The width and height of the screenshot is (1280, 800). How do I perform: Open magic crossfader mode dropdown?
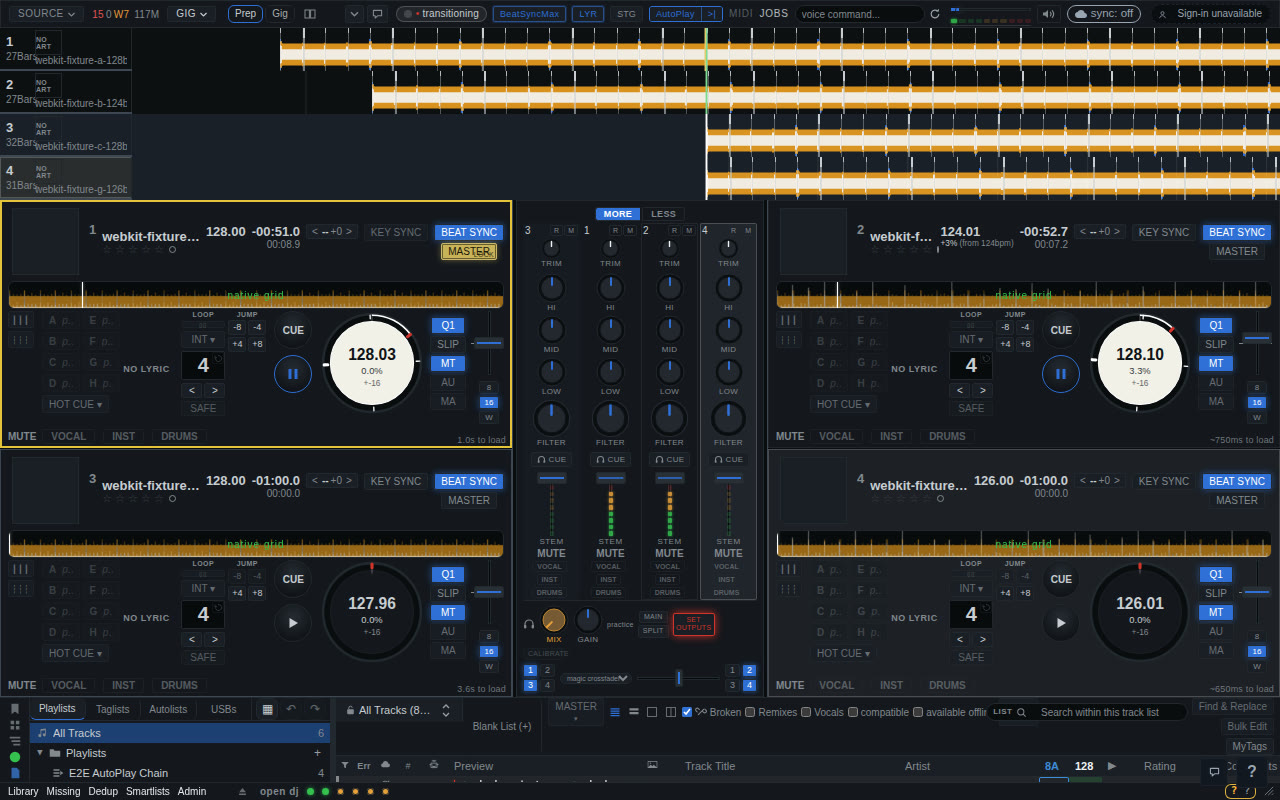tap(596, 678)
